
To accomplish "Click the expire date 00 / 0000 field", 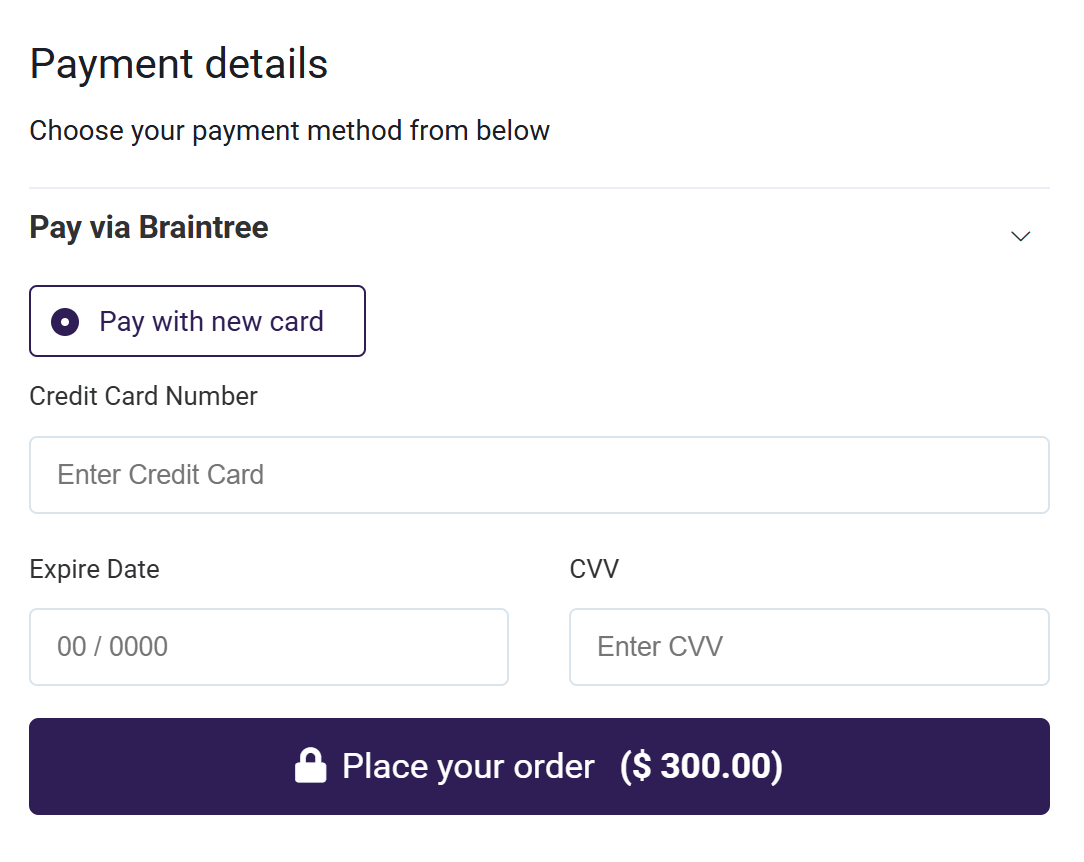I will pyautogui.click(x=269, y=647).
